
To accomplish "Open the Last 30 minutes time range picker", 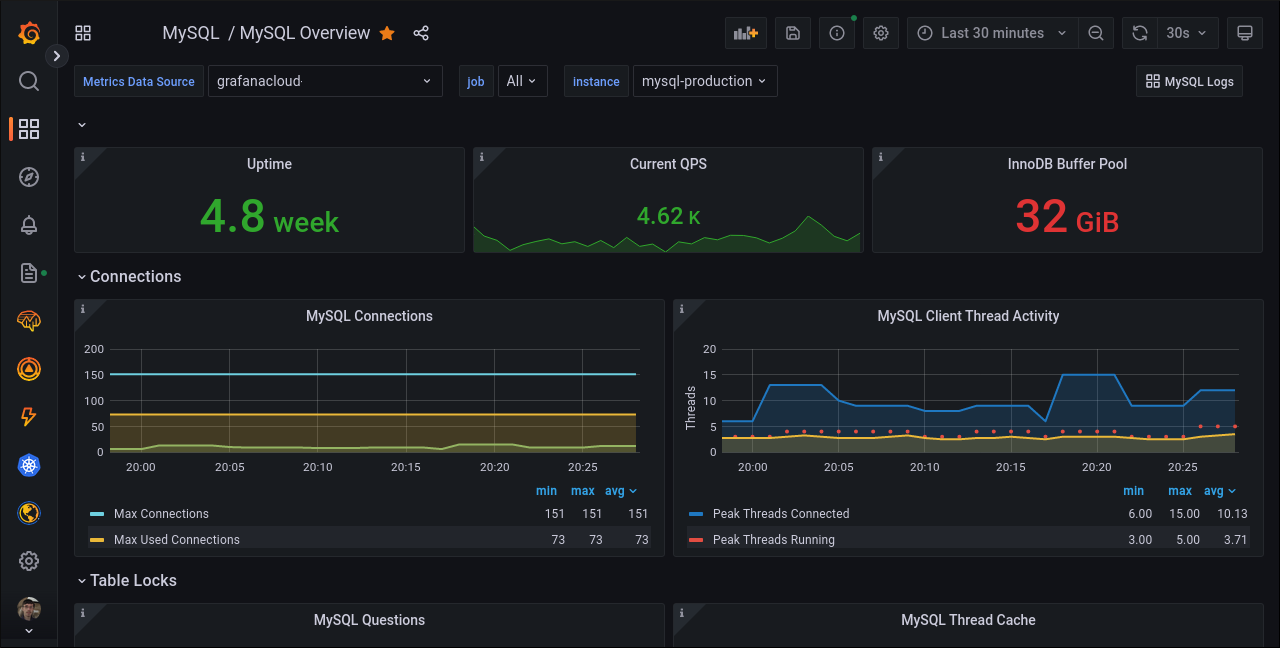I will (991, 32).
